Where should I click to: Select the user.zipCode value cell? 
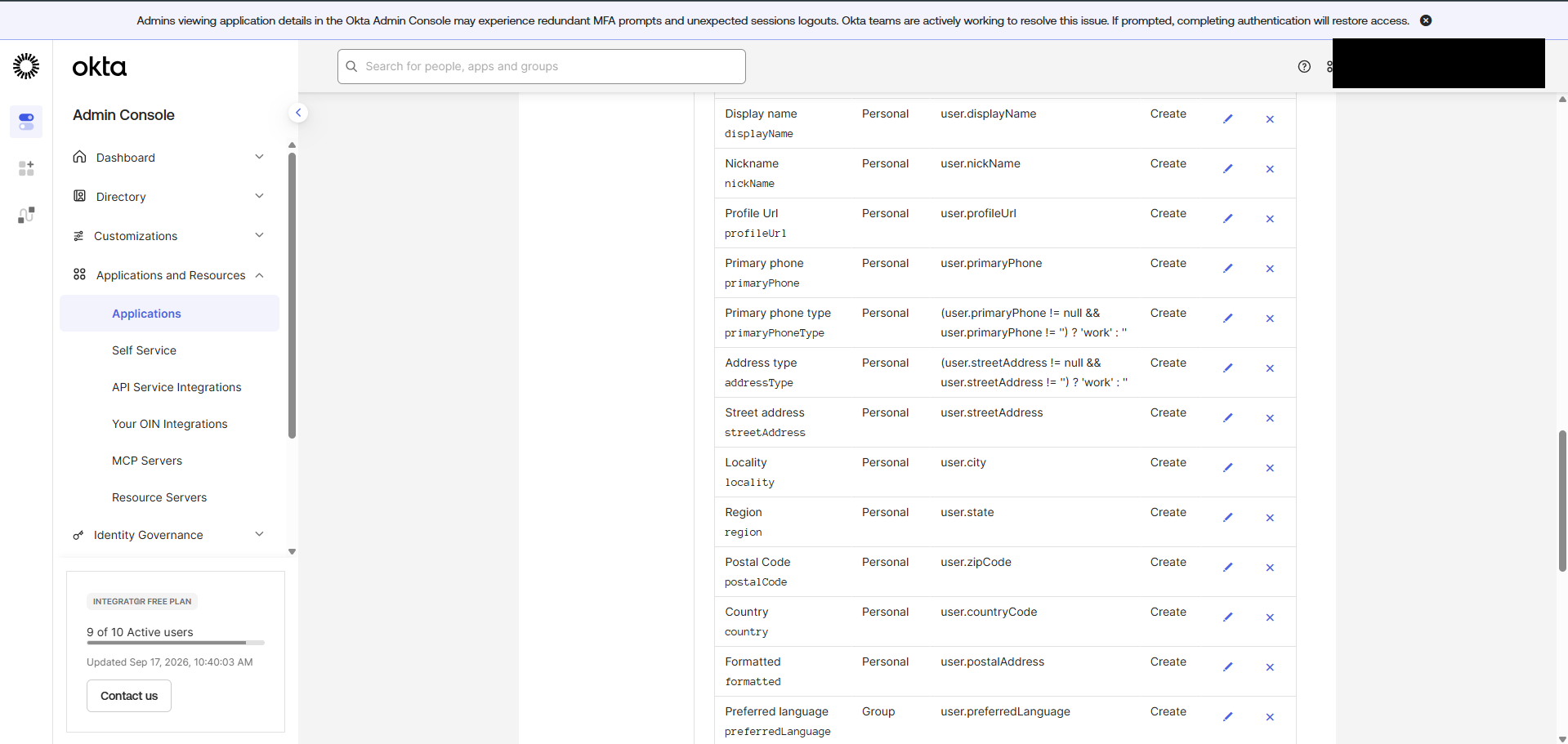click(976, 562)
